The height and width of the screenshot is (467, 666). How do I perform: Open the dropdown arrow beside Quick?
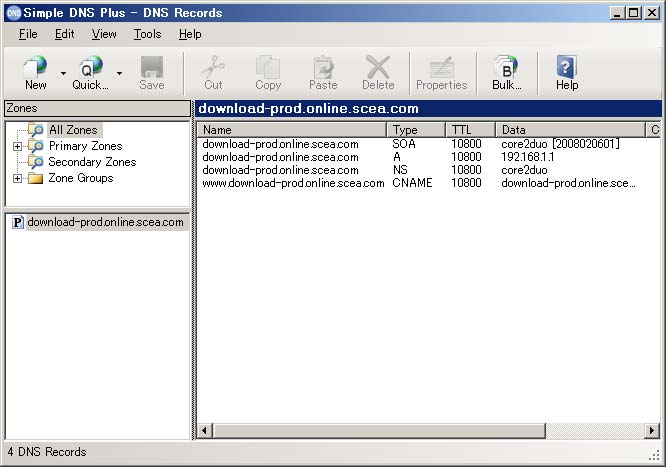119,74
